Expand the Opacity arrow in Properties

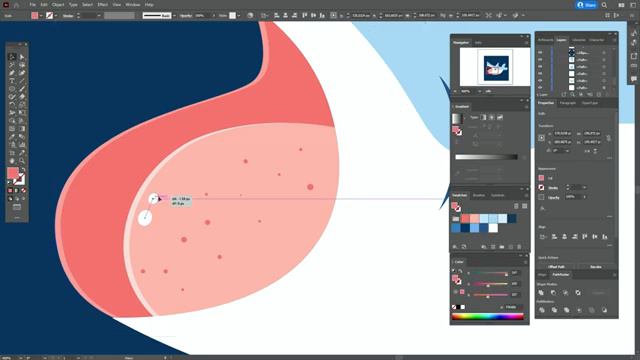click(584, 197)
